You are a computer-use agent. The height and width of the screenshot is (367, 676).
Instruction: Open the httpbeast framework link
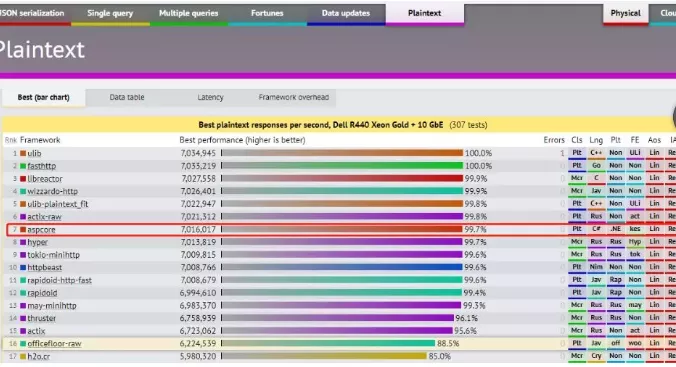44,267
